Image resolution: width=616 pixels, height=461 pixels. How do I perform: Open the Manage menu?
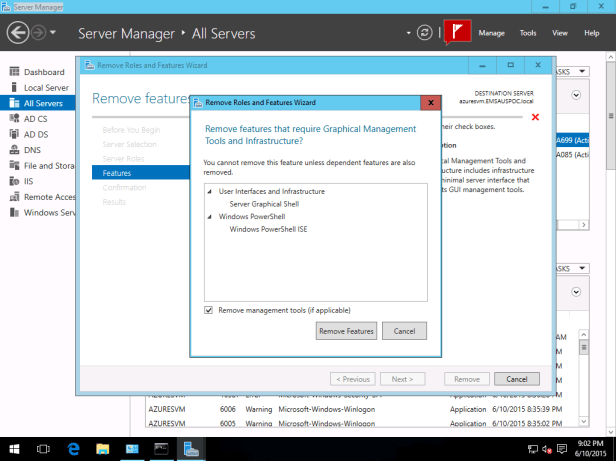[491, 33]
